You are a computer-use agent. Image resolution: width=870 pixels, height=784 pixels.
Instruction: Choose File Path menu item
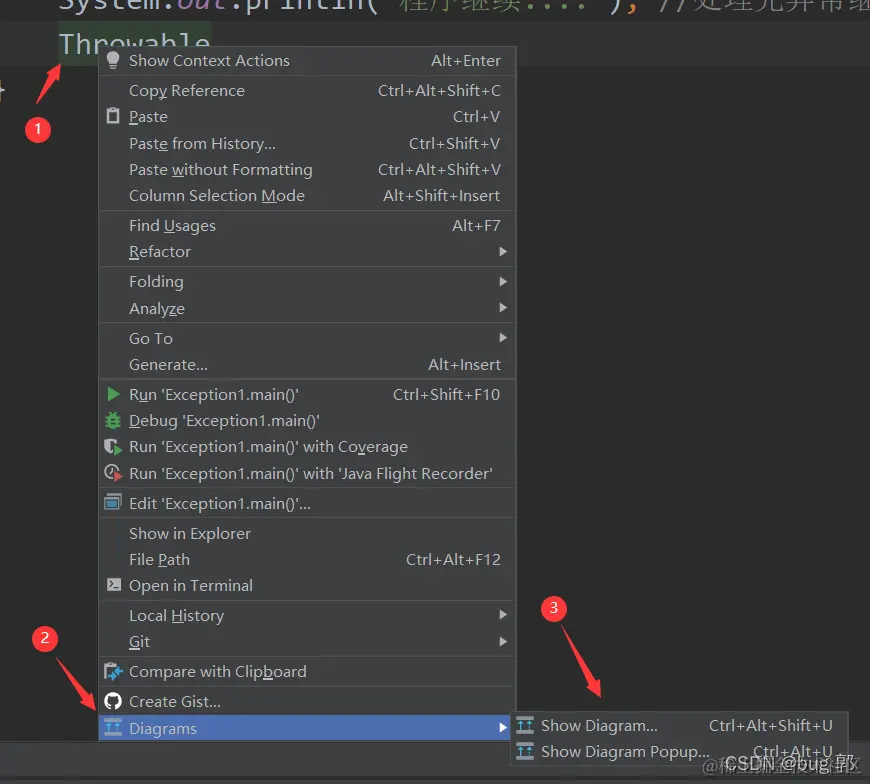307,559
